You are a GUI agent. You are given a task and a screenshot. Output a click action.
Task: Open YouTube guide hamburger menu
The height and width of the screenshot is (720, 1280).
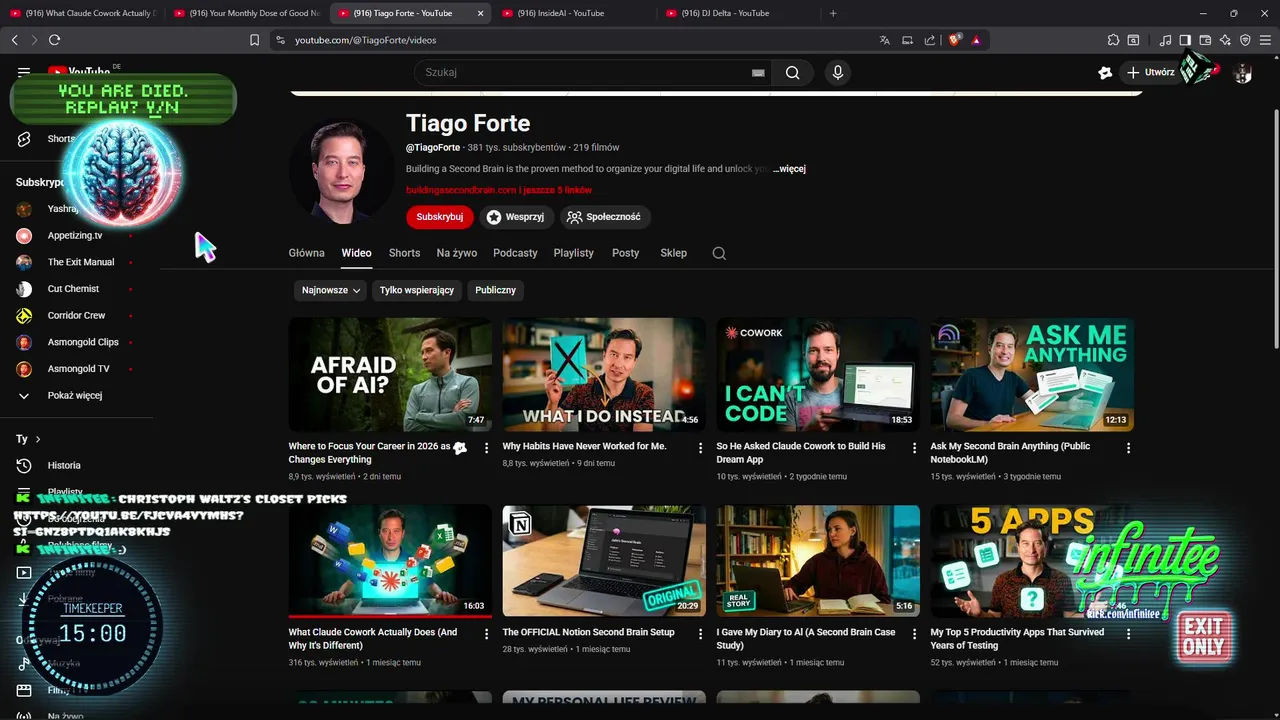point(24,72)
